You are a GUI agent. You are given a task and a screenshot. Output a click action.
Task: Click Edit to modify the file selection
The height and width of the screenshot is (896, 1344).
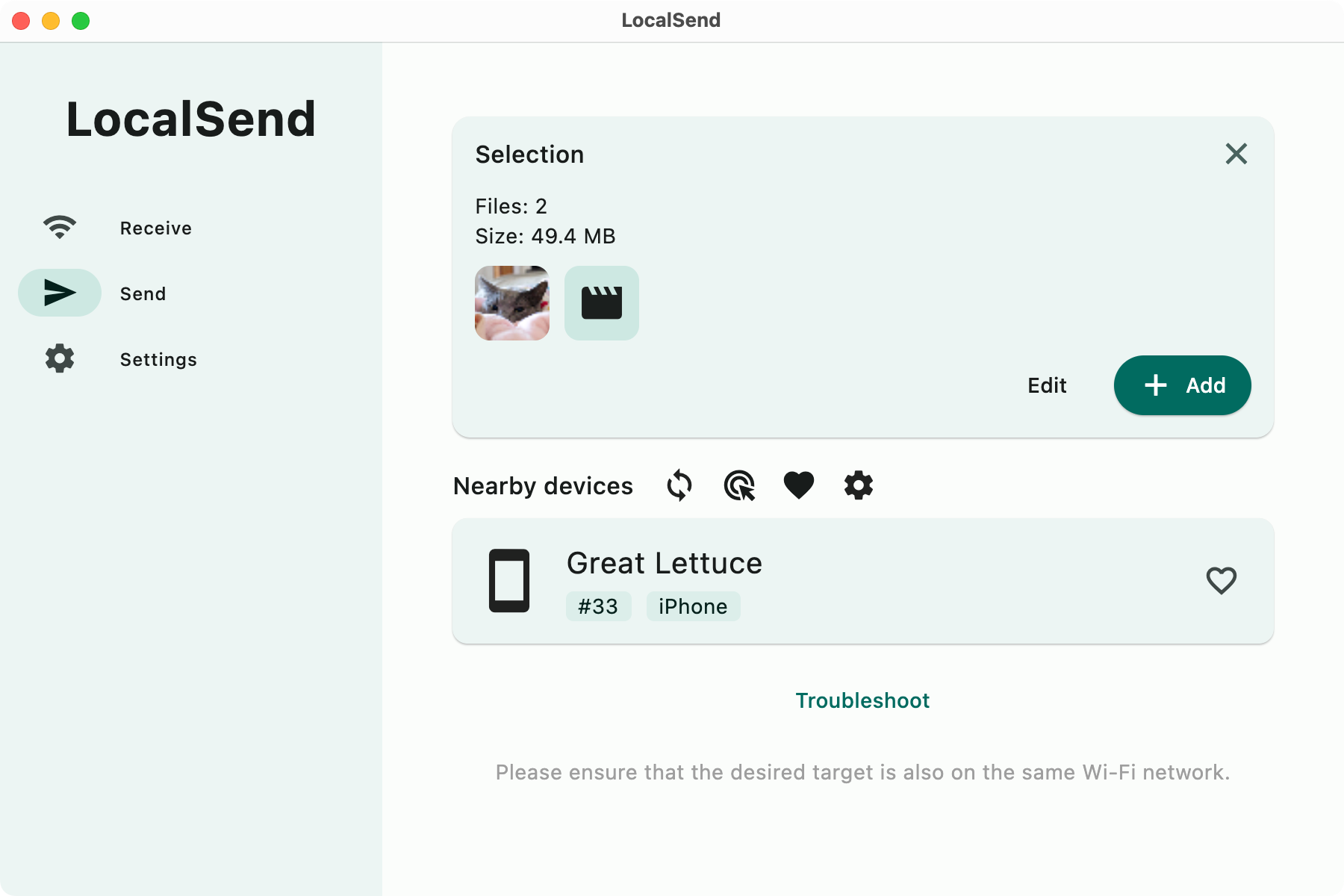point(1047,385)
